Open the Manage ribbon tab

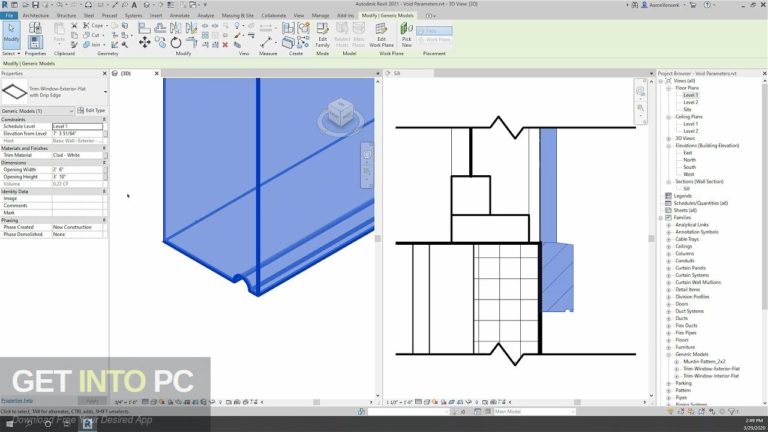320,16
